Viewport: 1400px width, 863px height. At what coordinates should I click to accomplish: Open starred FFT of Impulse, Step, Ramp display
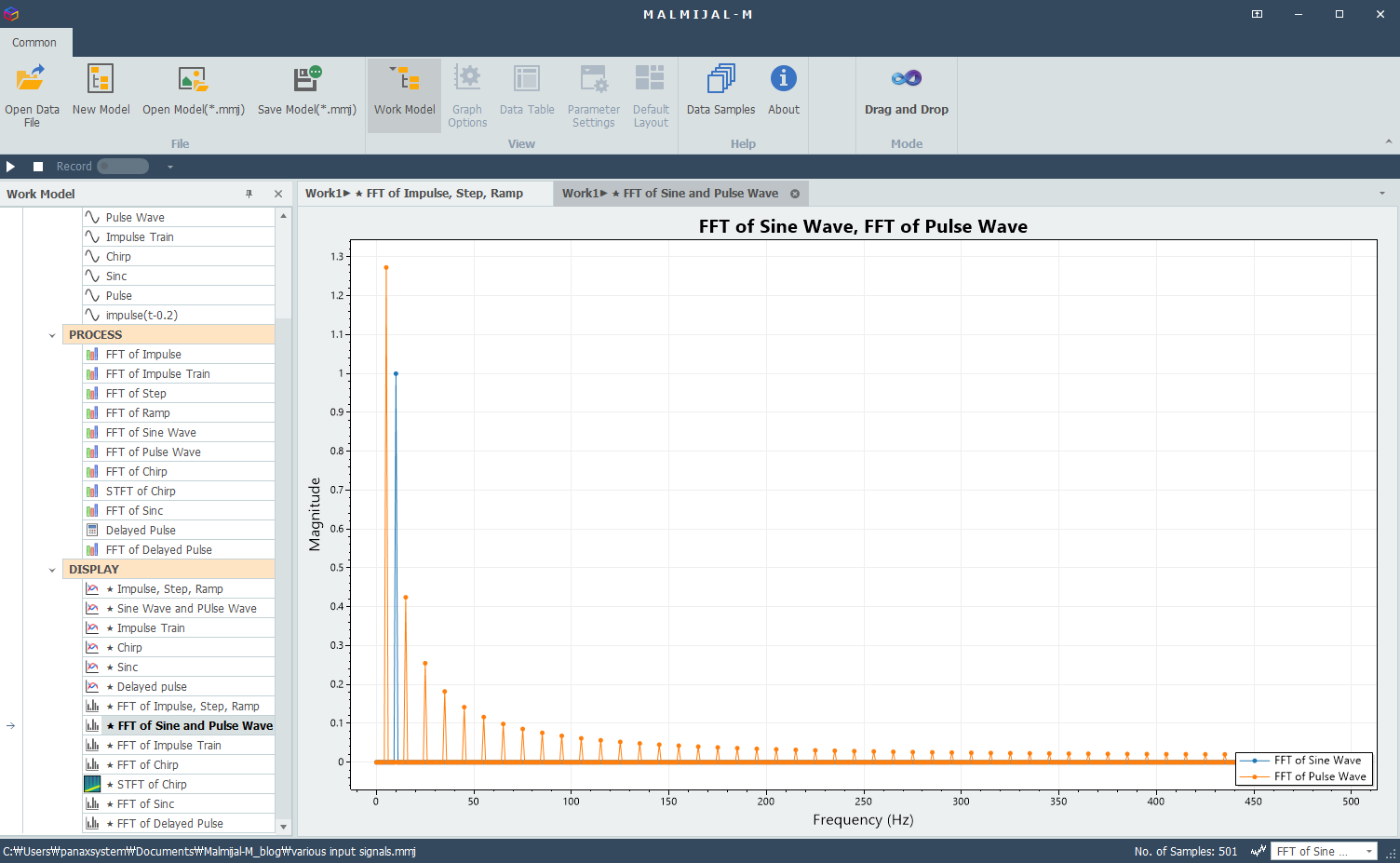[179, 706]
